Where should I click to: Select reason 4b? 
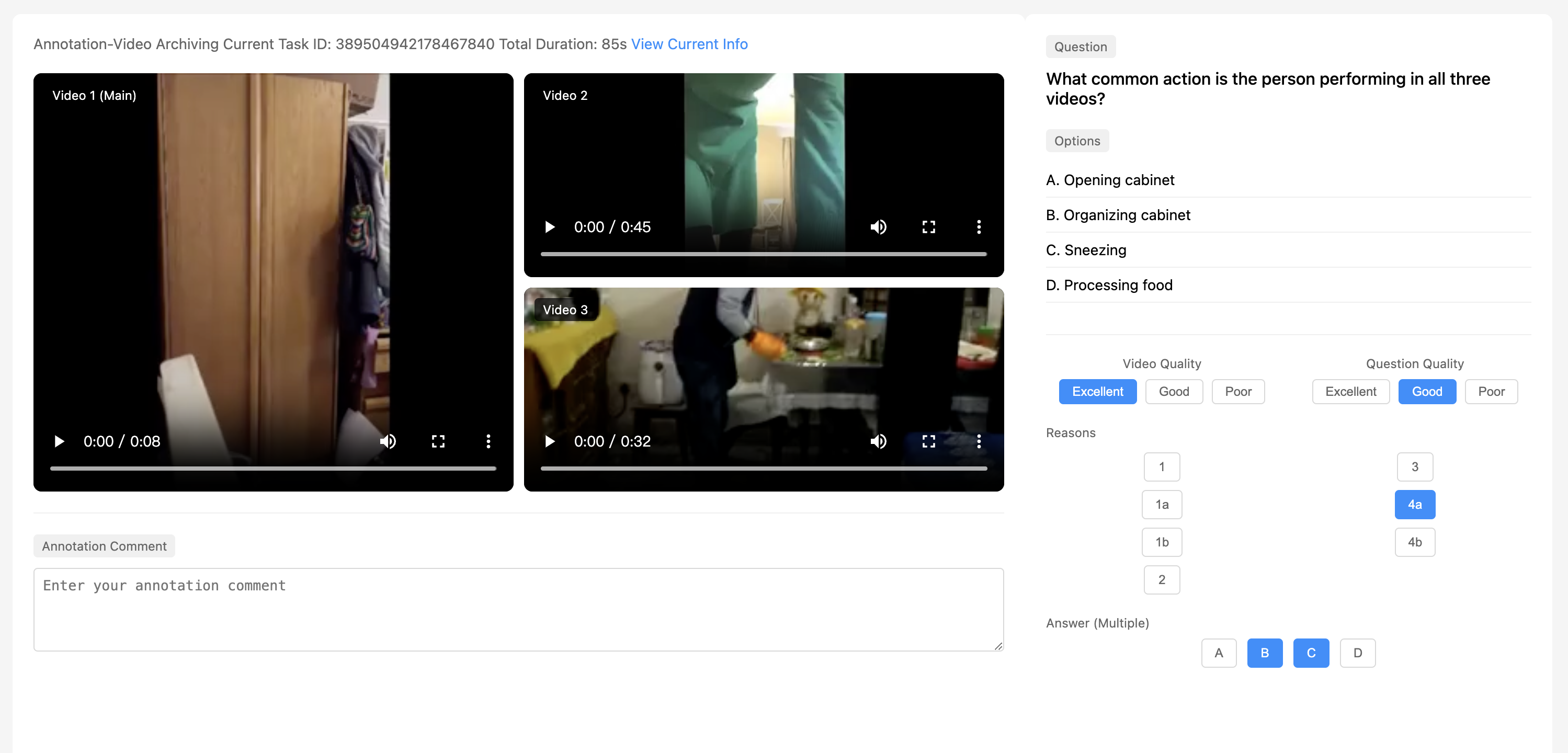(1414, 542)
